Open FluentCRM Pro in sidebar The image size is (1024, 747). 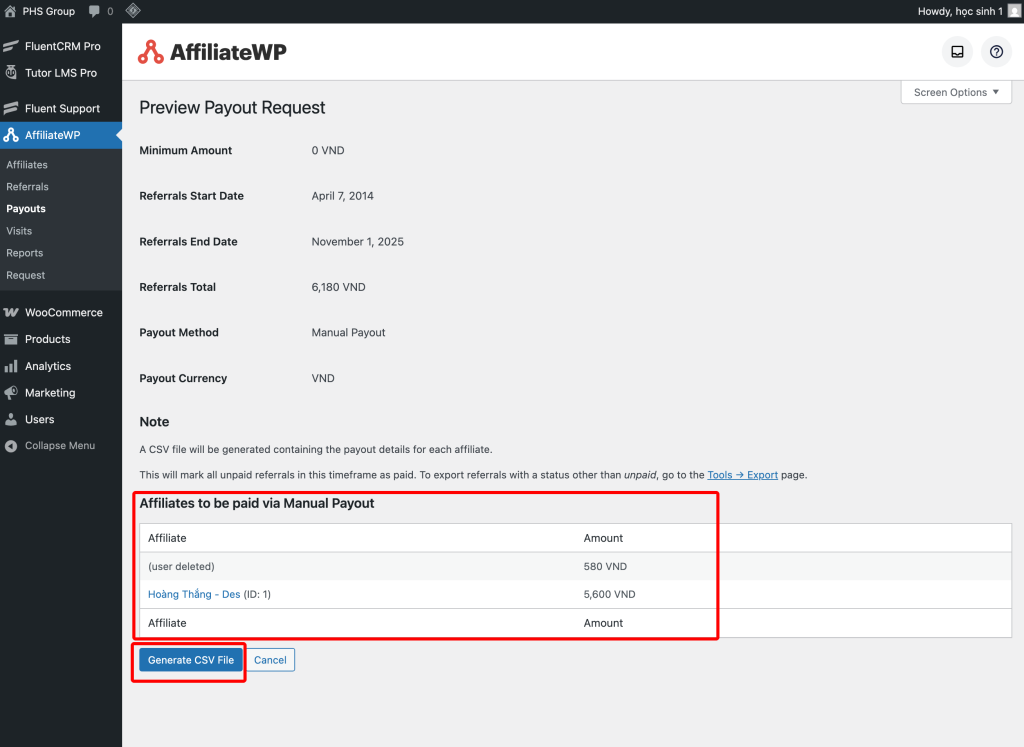[62, 46]
